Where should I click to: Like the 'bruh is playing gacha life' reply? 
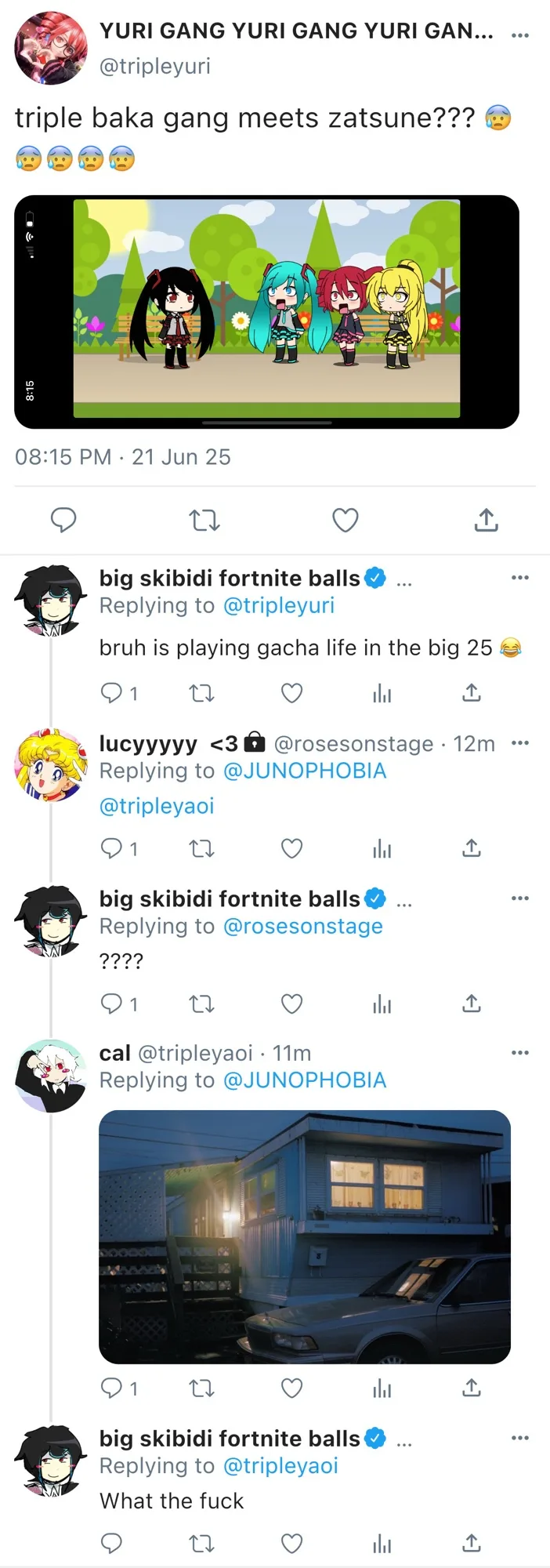pos(292,693)
